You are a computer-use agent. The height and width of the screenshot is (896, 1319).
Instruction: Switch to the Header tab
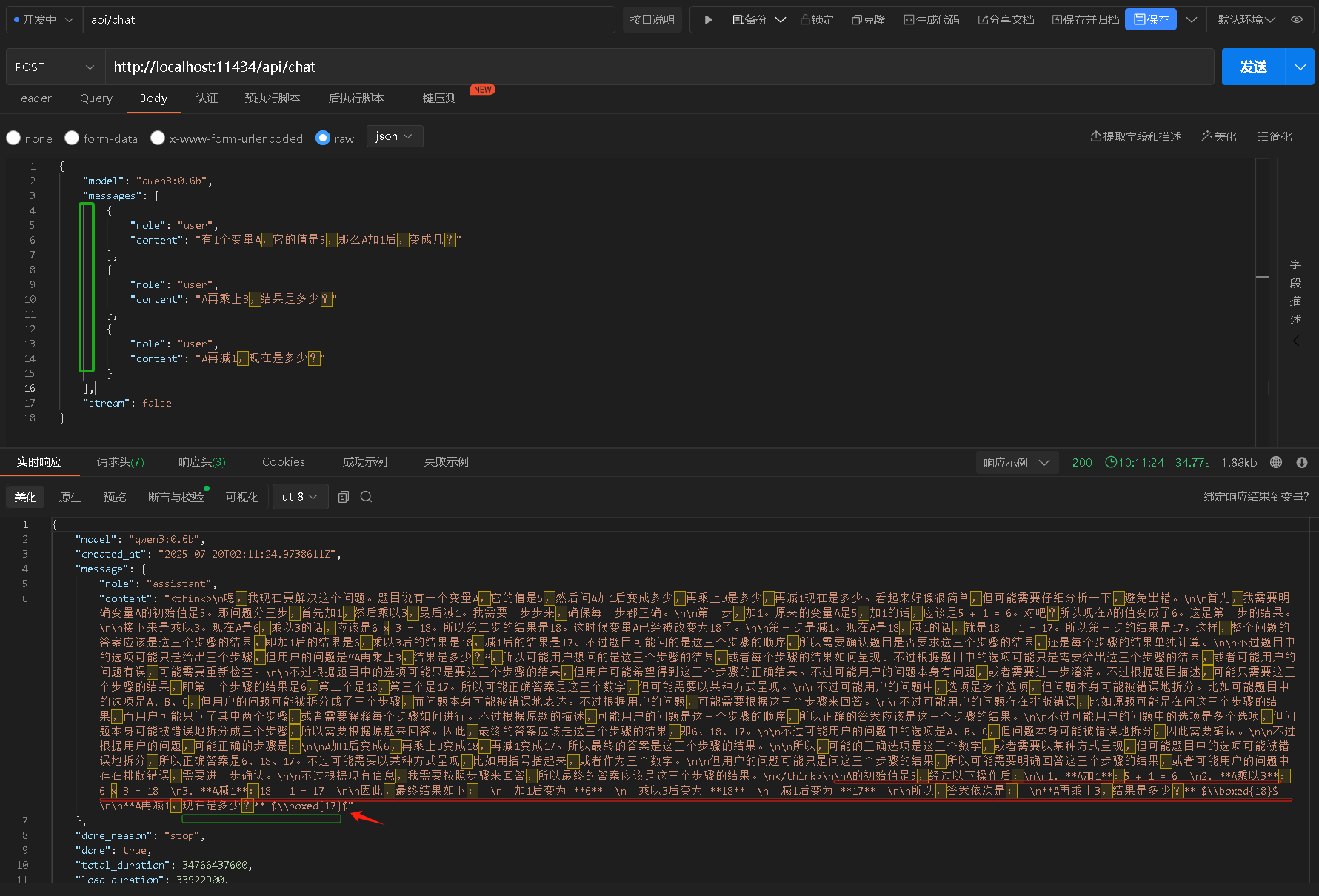32,98
